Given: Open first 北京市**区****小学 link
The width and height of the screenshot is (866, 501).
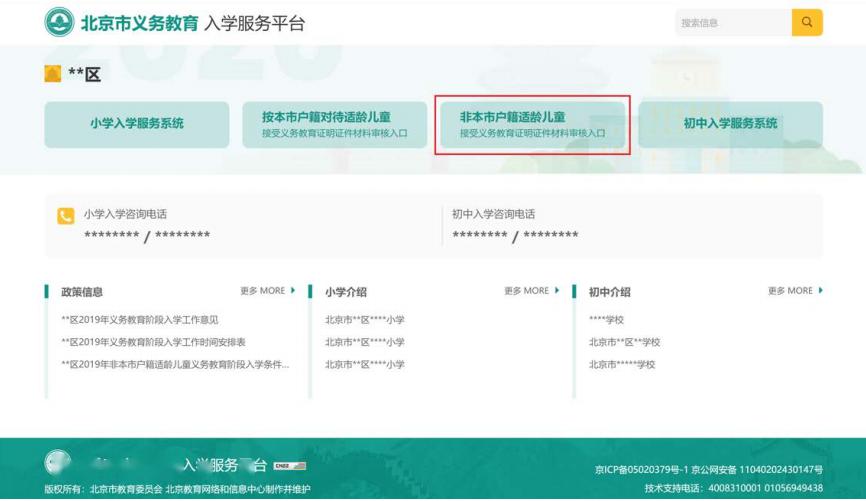Looking at the screenshot, I should tap(365, 320).
